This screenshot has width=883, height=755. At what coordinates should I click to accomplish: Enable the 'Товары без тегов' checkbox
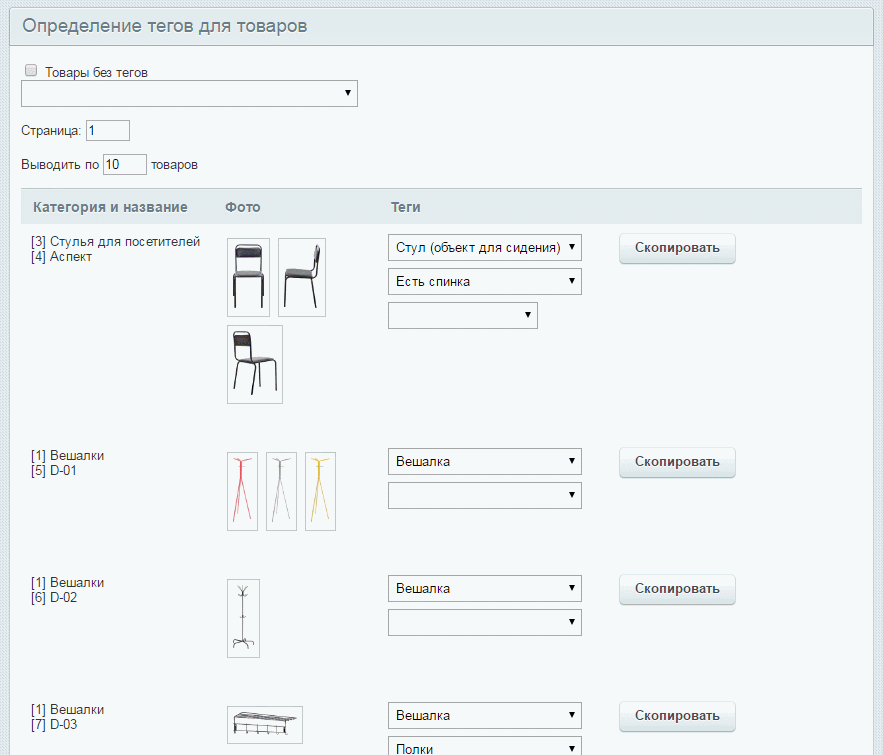pyautogui.click(x=31, y=71)
